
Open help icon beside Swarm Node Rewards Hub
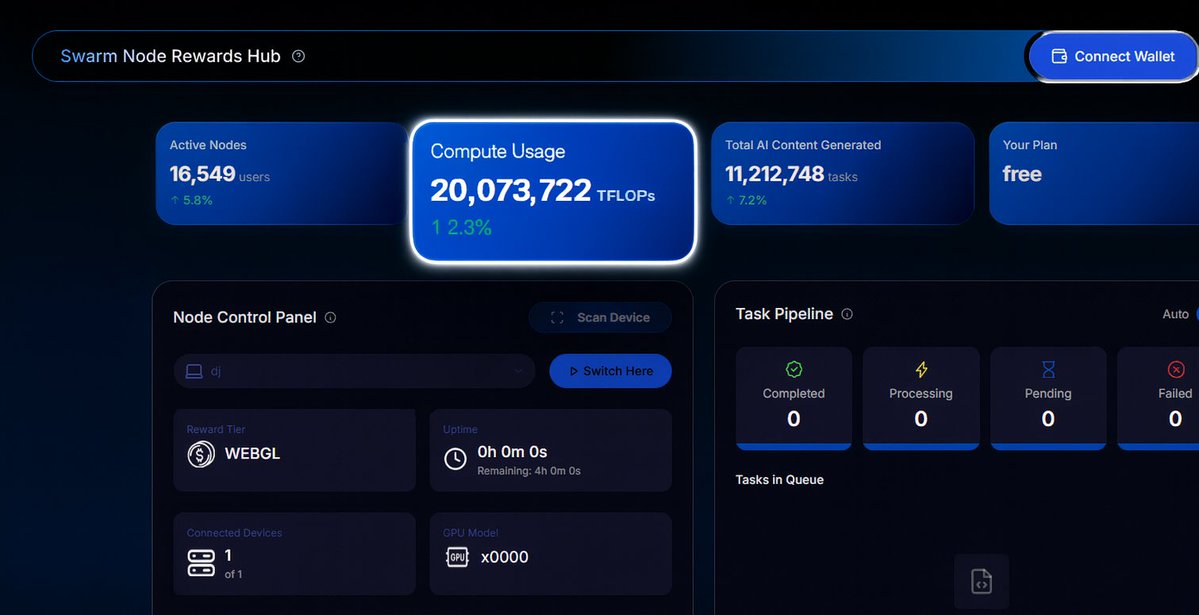[299, 56]
